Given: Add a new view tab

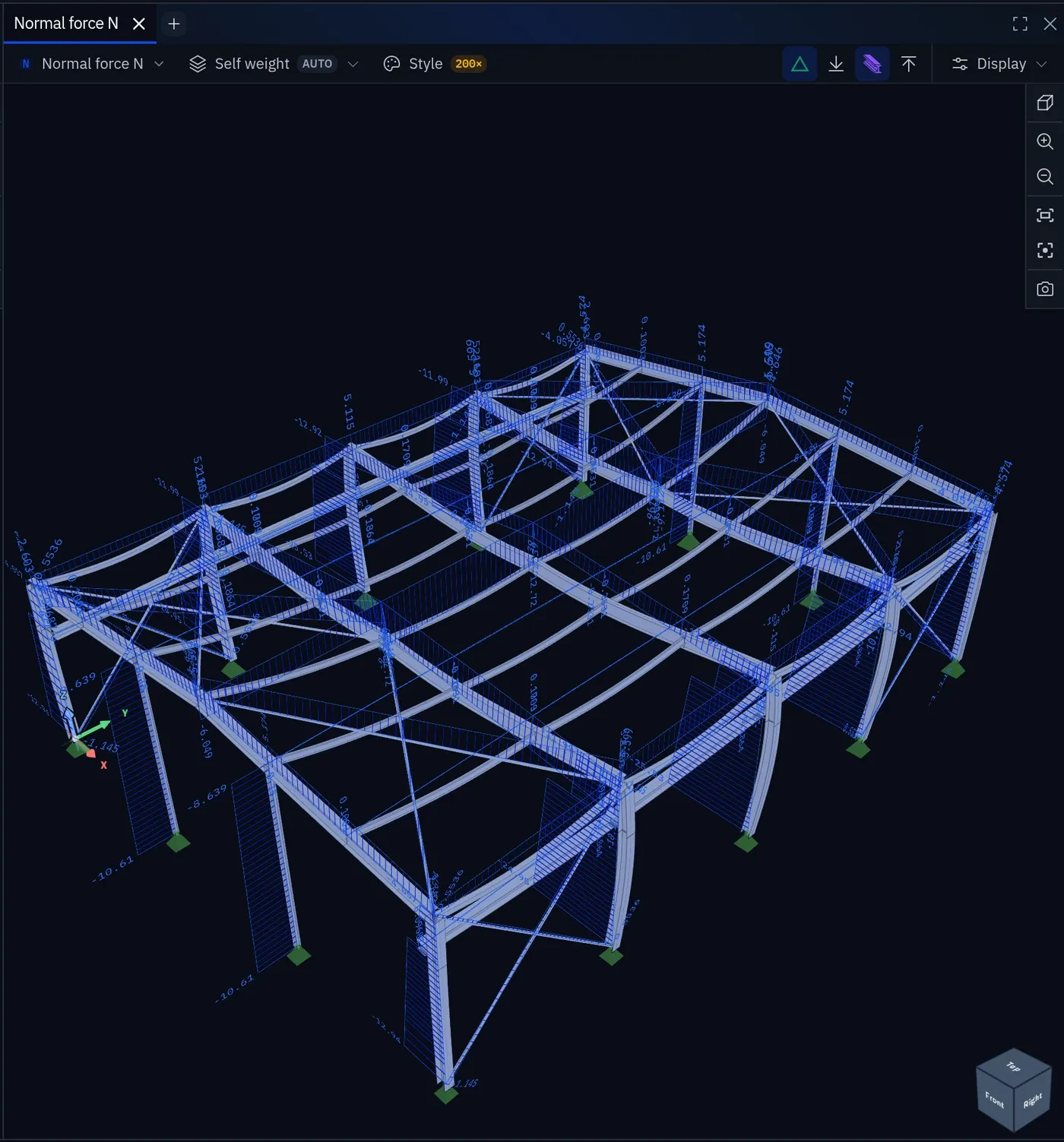Looking at the screenshot, I should coord(174,24).
